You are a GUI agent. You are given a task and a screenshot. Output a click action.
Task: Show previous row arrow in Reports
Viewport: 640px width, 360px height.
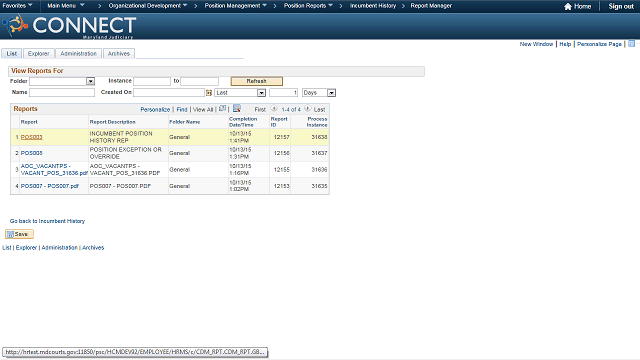click(274, 109)
